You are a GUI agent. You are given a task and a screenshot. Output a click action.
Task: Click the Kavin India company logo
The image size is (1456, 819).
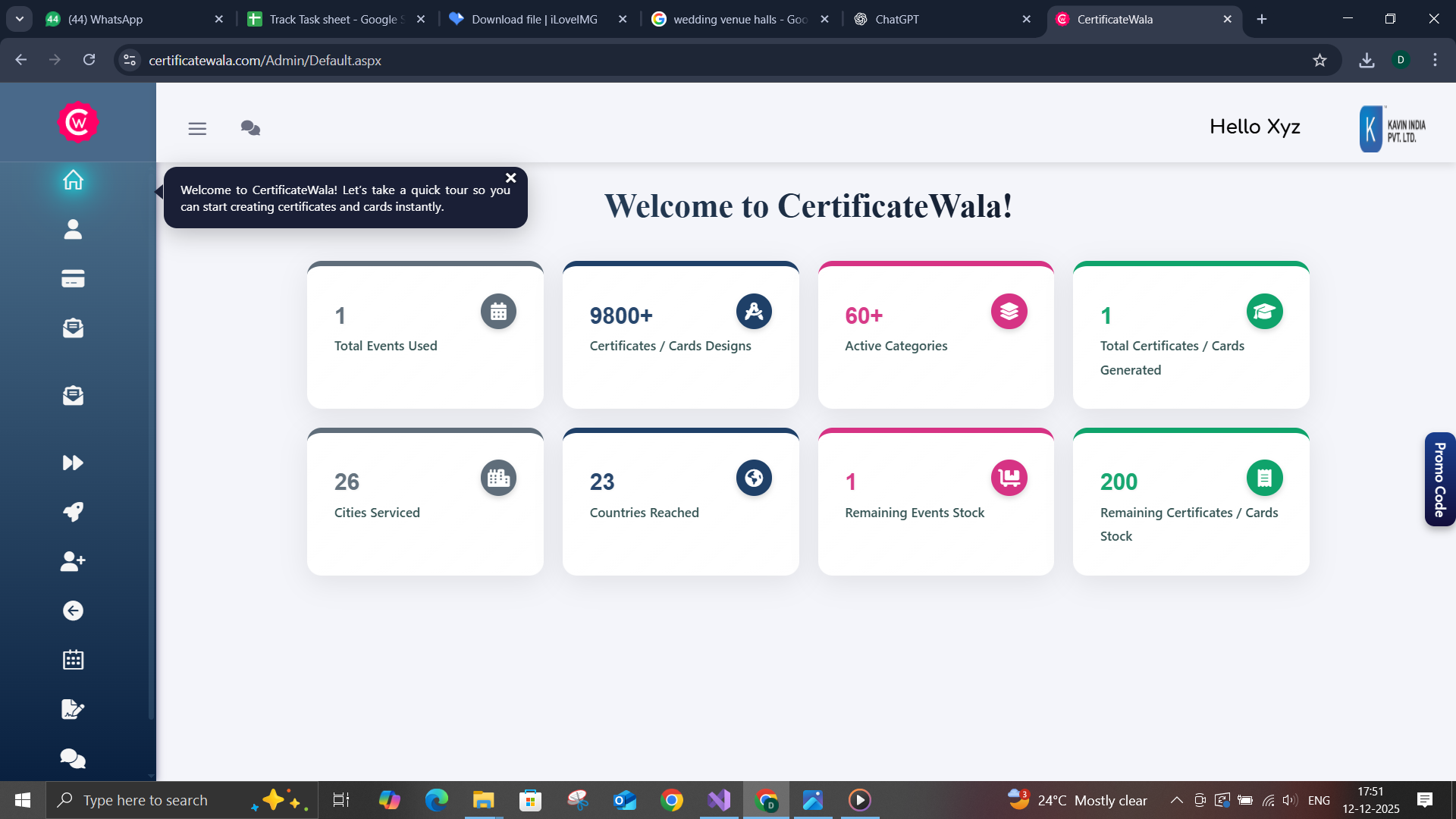(x=1393, y=129)
